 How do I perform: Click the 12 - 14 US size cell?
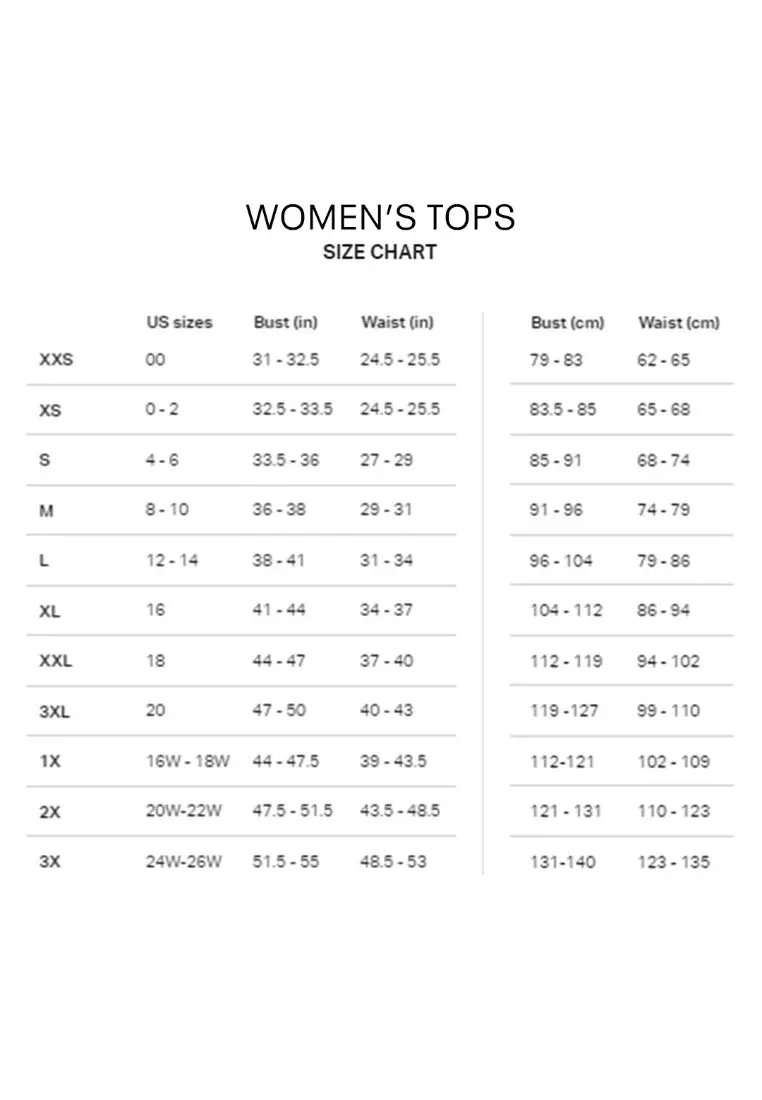pos(172,561)
